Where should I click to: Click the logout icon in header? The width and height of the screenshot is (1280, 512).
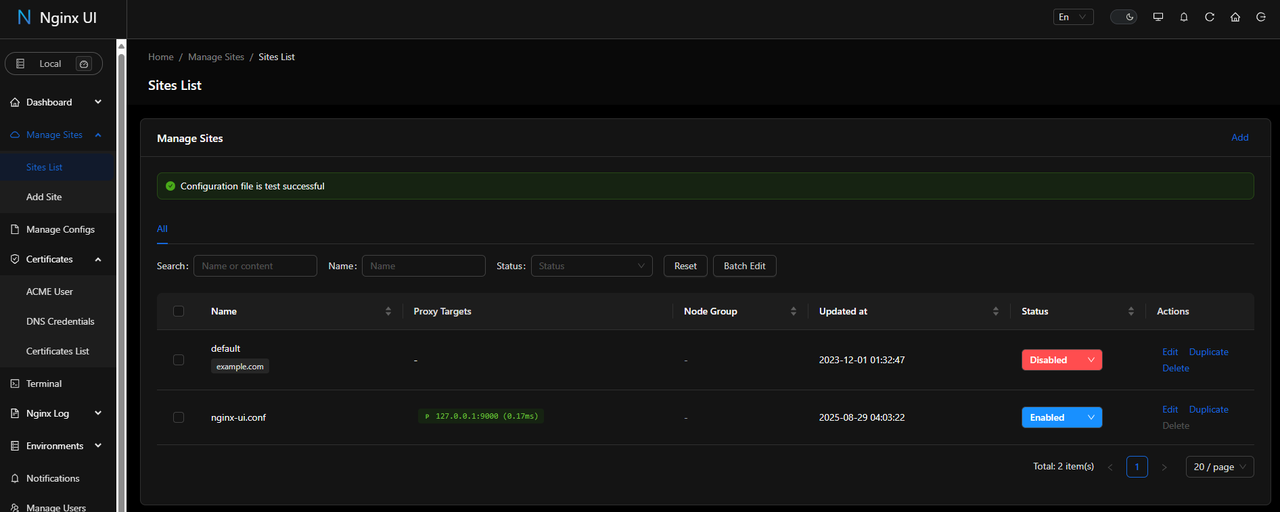coord(1260,17)
